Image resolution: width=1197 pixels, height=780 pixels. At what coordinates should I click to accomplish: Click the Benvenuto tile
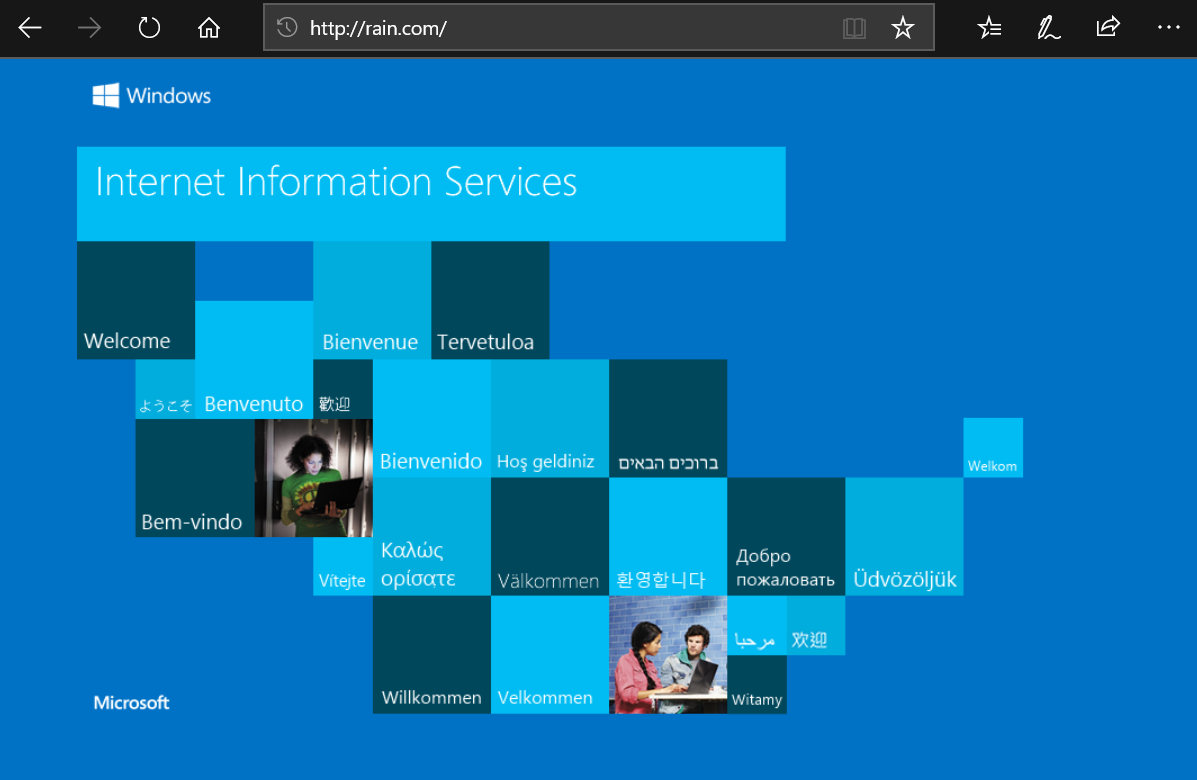tap(254, 359)
